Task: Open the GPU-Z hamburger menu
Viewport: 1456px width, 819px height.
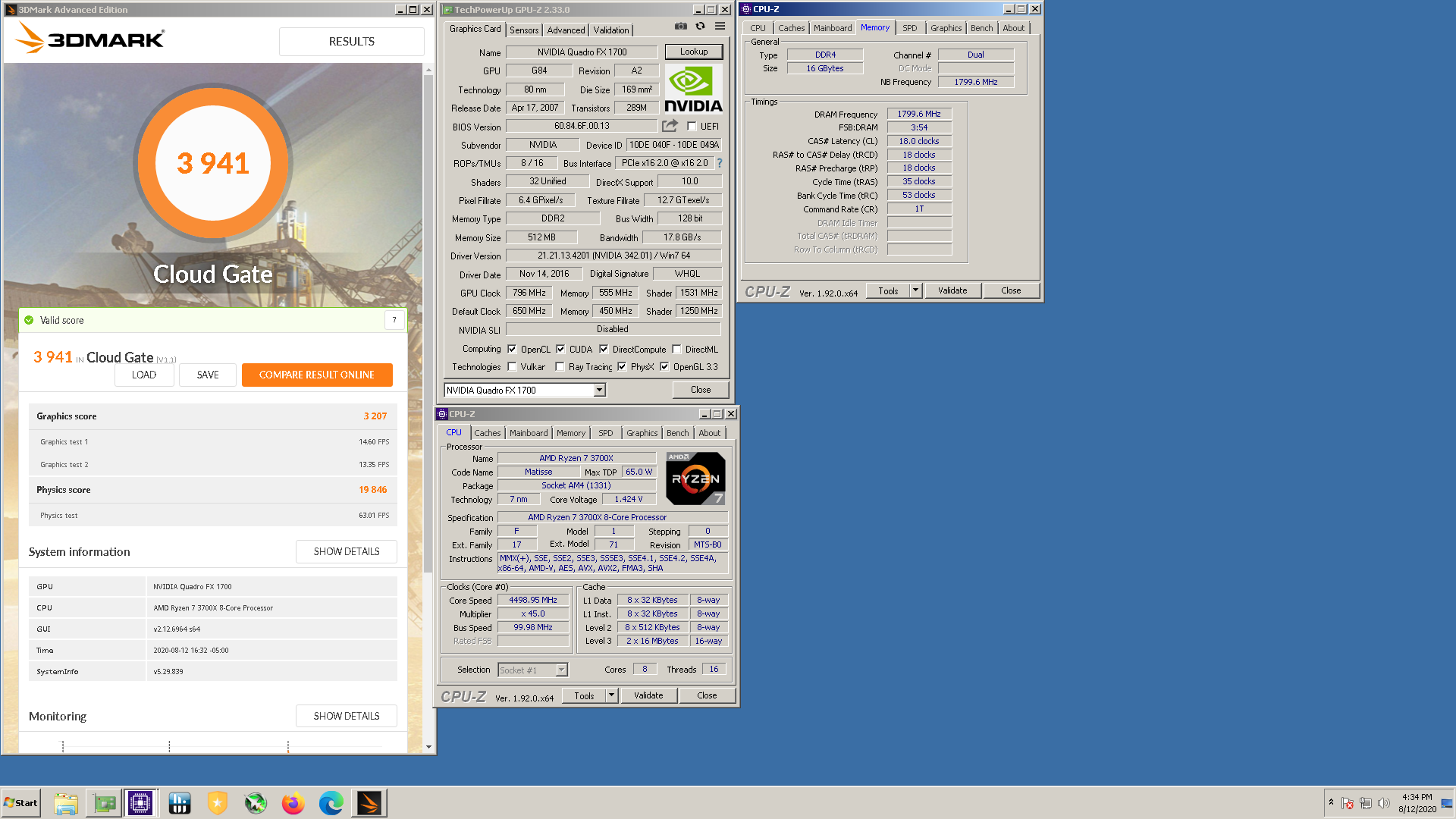Action: pyautogui.click(x=720, y=27)
